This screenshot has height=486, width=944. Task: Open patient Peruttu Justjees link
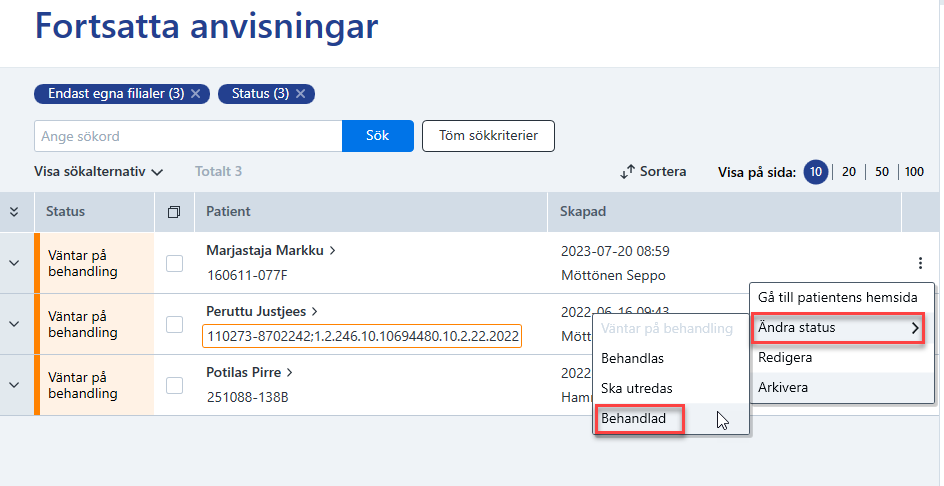point(262,311)
